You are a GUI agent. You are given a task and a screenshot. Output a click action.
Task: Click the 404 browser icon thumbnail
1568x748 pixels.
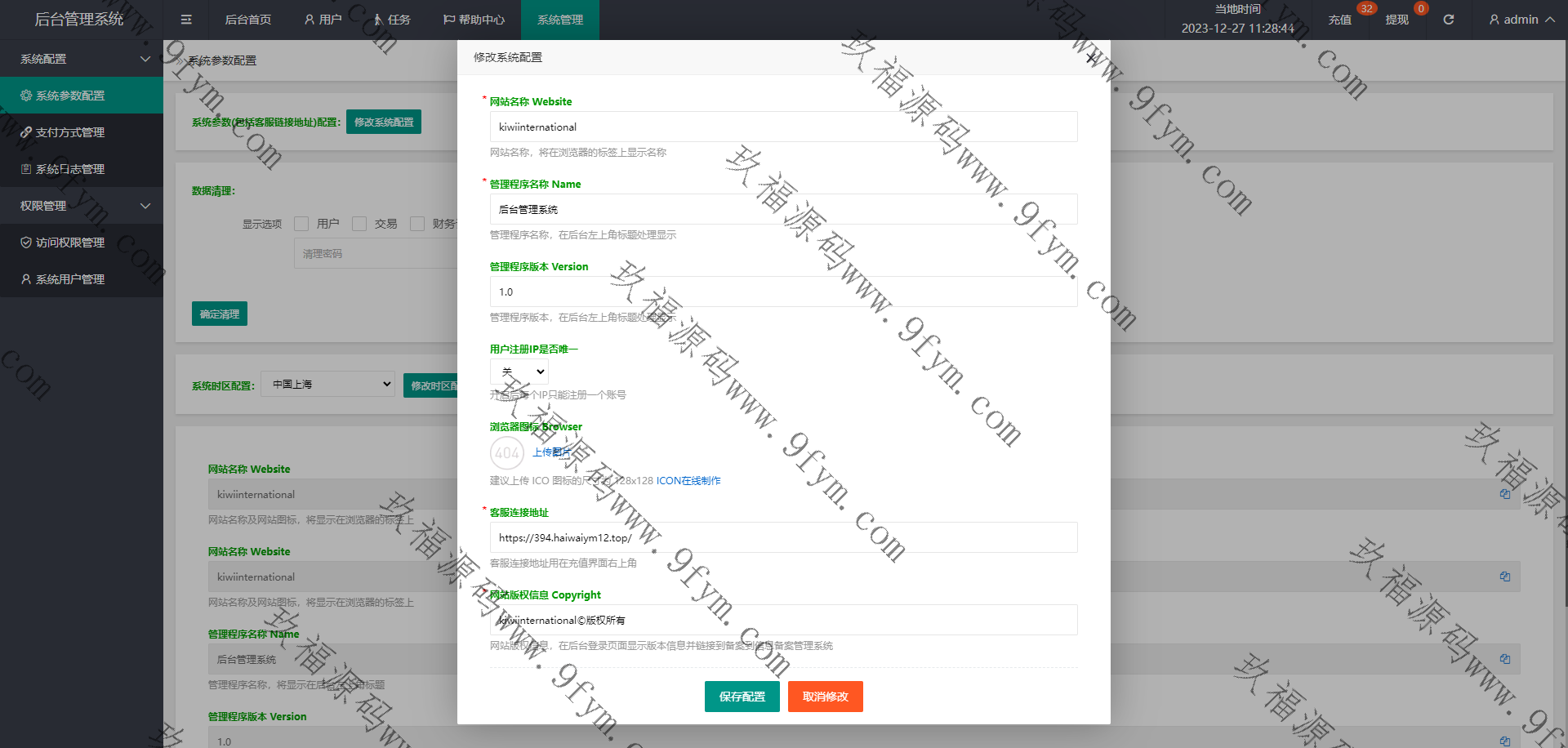[x=506, y=452]
